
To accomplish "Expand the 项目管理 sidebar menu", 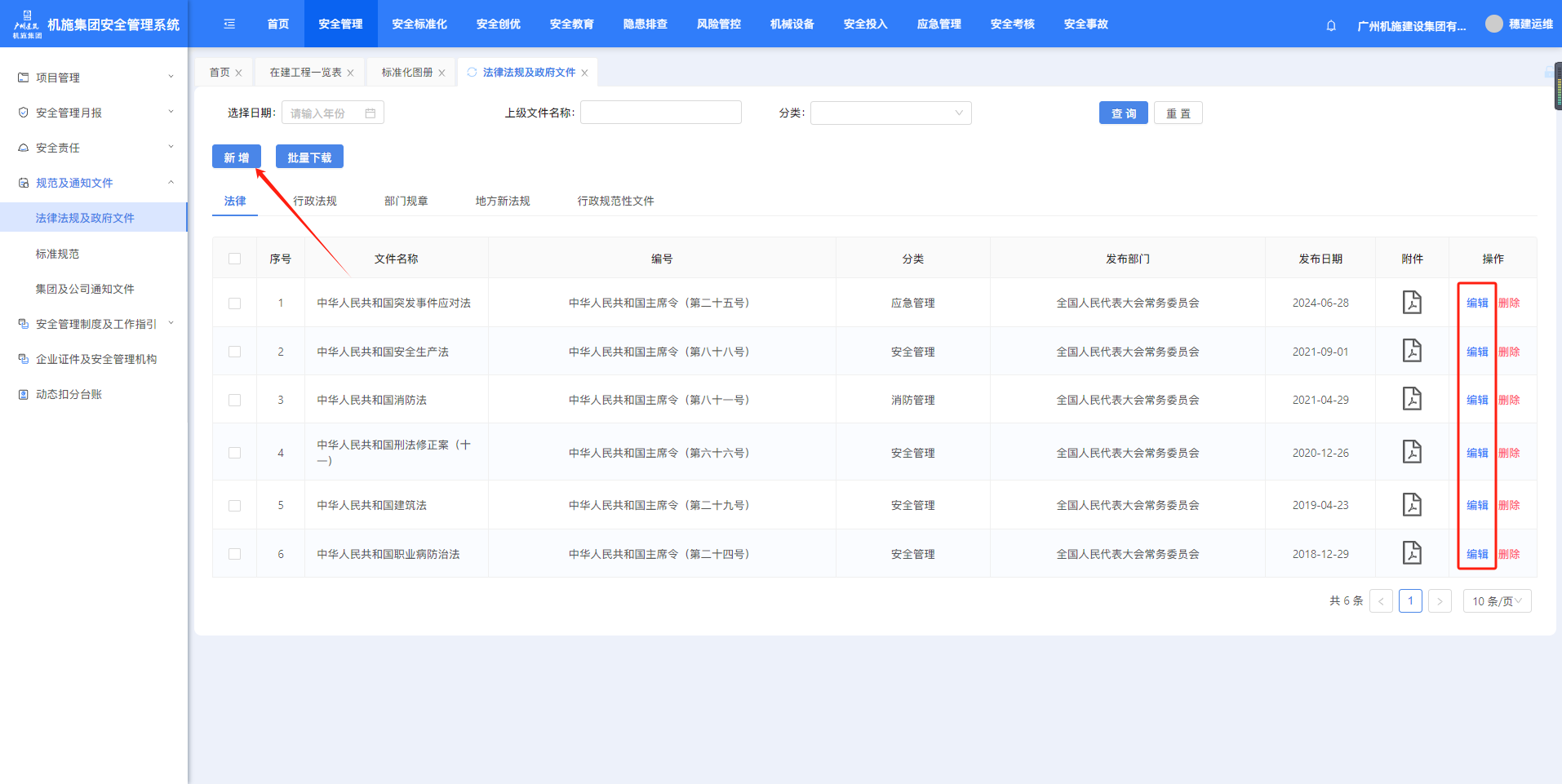I will point(94,78).
